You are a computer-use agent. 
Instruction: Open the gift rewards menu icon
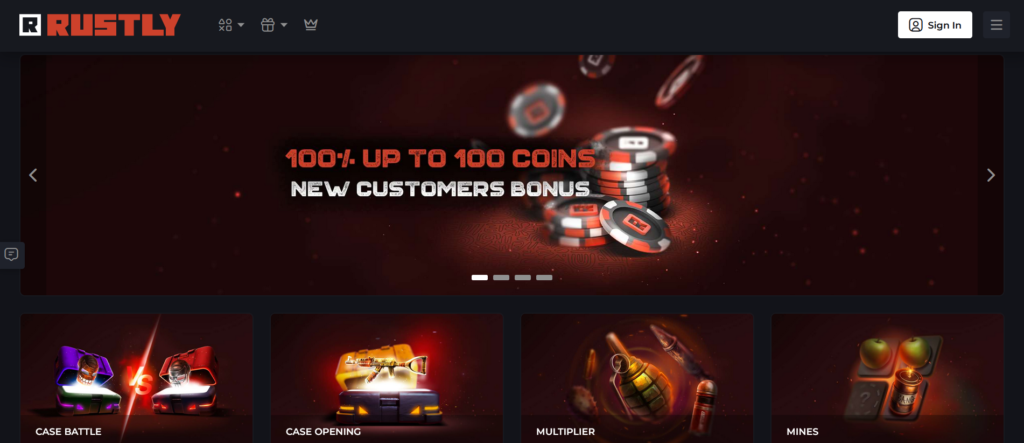click(267, 25)
